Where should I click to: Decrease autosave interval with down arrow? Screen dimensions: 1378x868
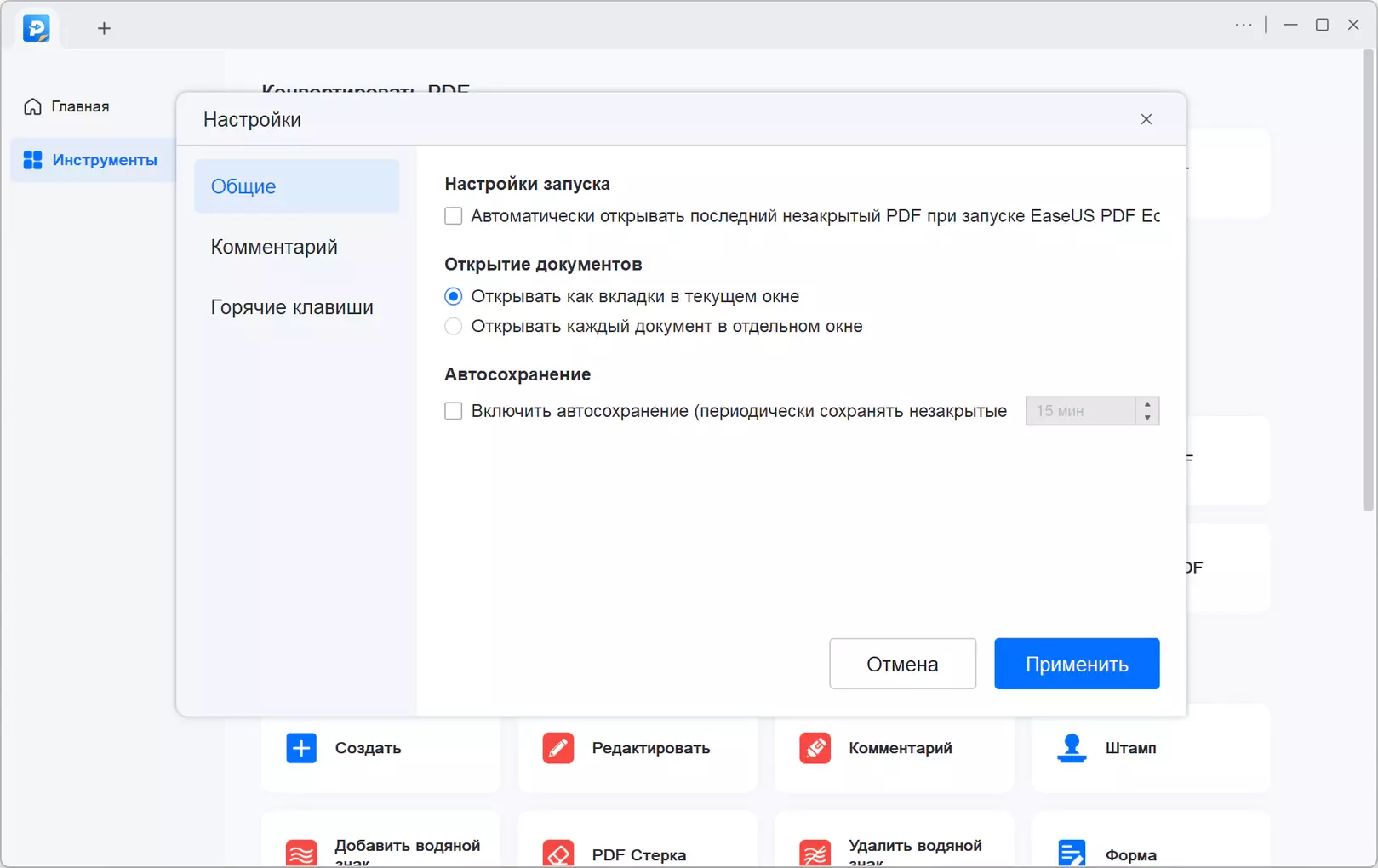(x=1147, y=418)
